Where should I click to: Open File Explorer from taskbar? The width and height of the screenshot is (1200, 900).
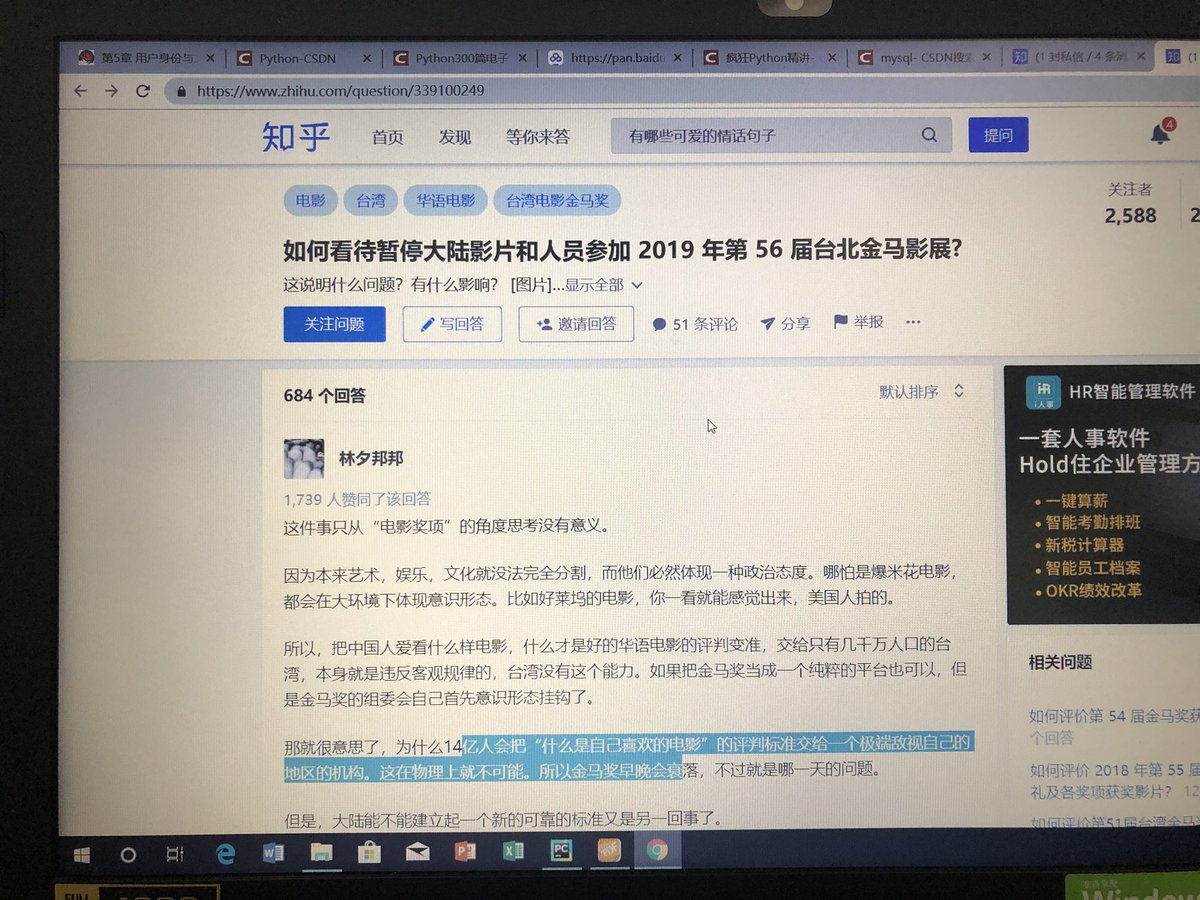coord(321,853)
